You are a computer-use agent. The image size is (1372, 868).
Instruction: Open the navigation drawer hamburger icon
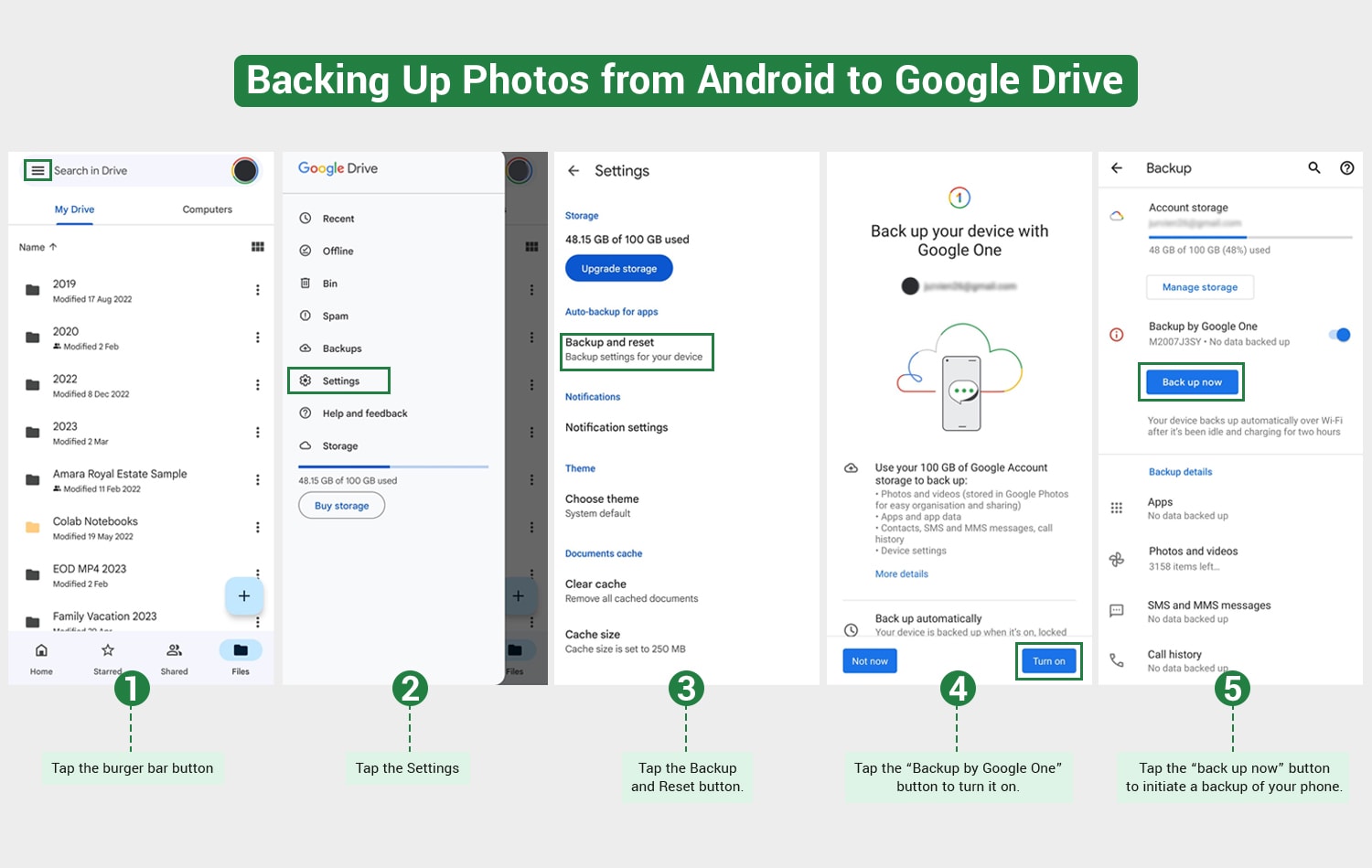[37, 170]
